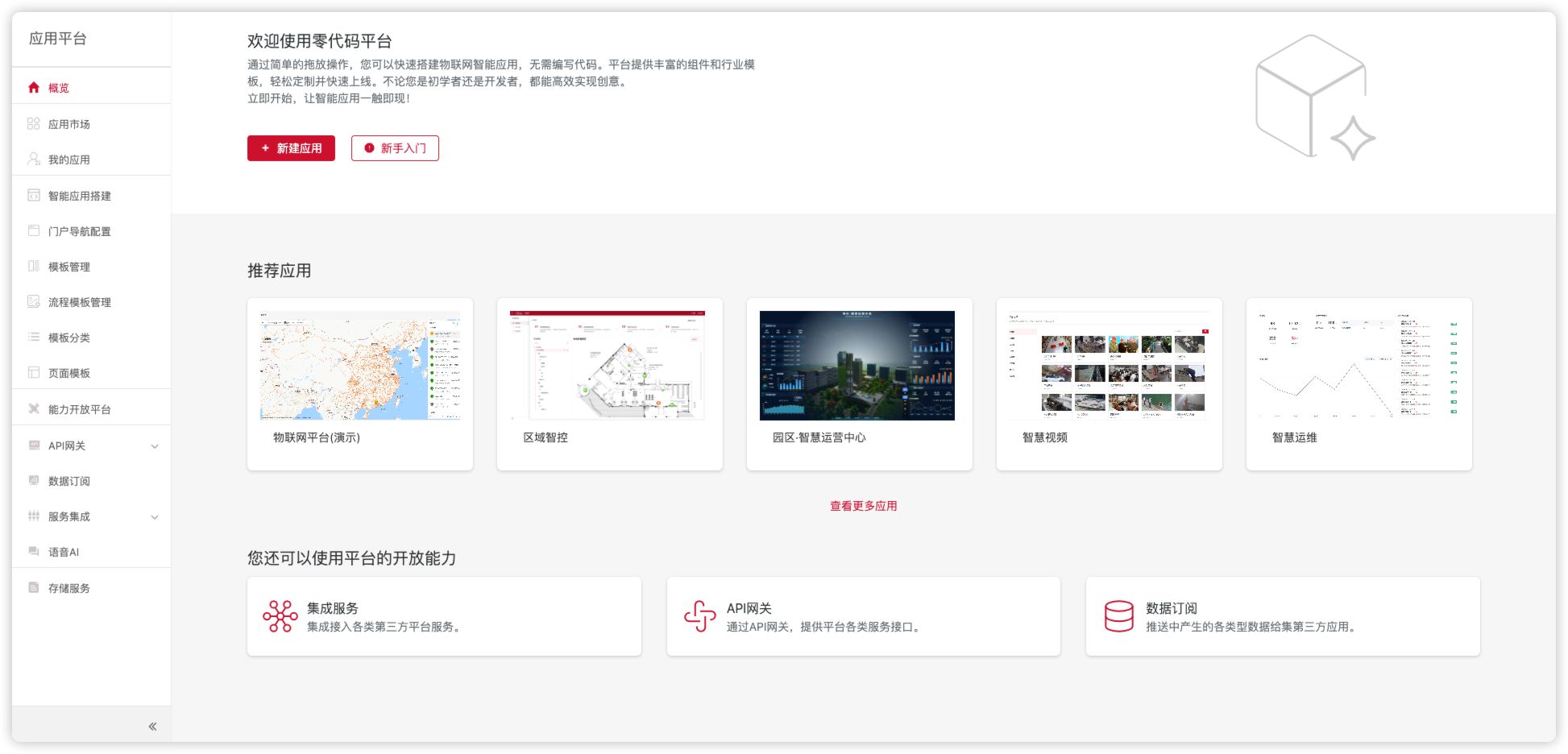The height and width of the screenshot is (754, 1568).
Task: Click the 我的应用 user icon
Action: pos(34,159)
